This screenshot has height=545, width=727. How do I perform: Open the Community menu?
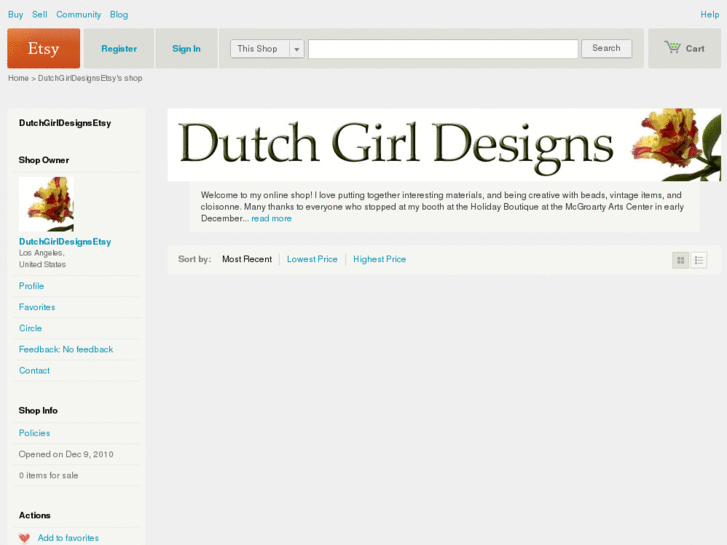click(x=78, y=14)
